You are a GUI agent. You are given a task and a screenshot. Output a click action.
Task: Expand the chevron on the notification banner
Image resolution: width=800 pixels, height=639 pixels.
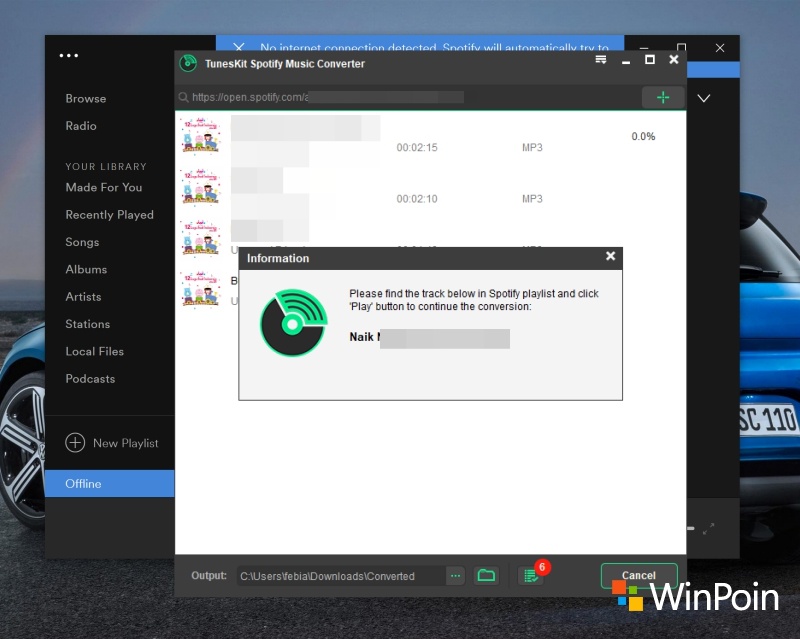click(704, 98)
